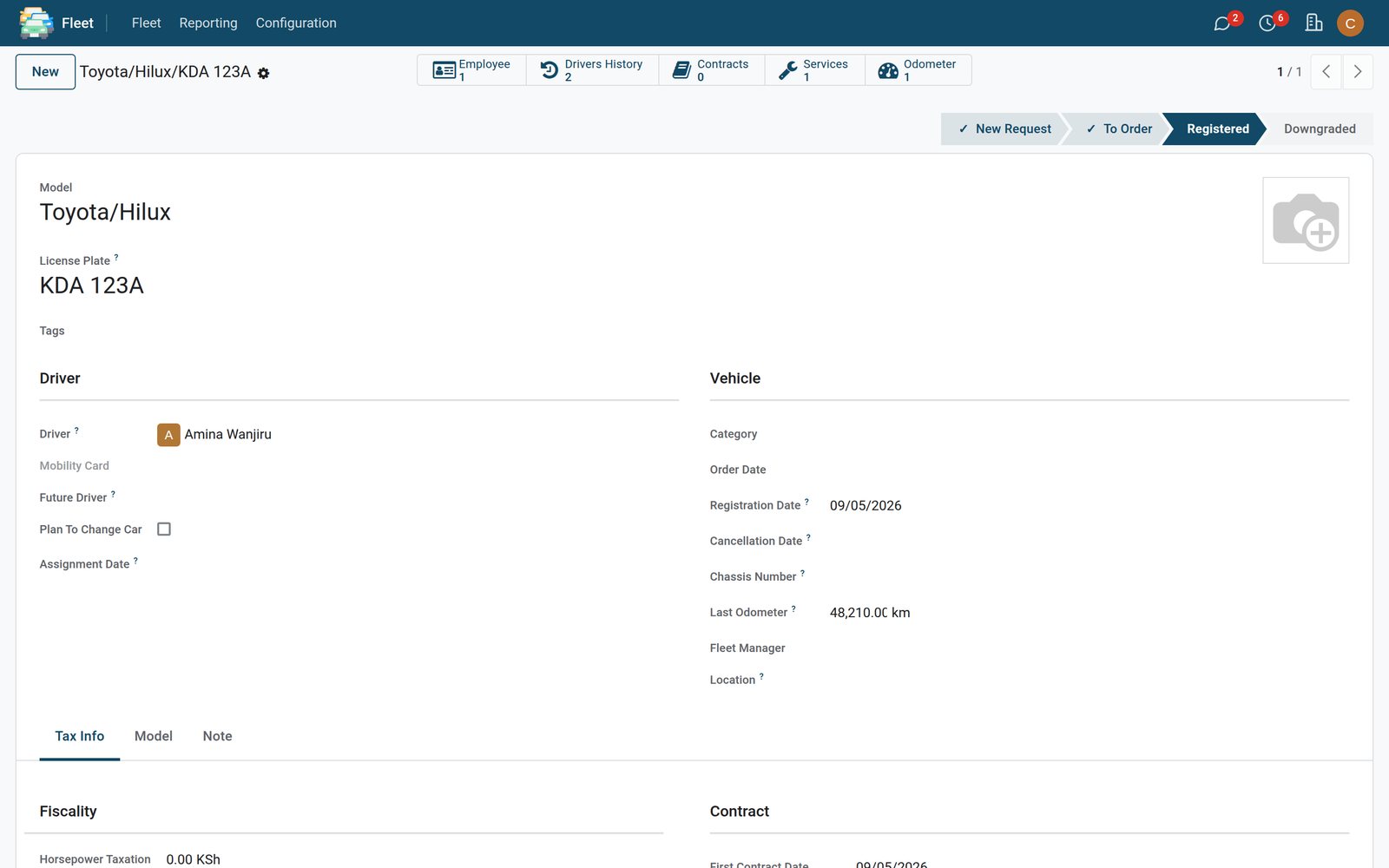1389x868 pixels.
Task: Click the Order Date field
Action: click(1089, 470)
